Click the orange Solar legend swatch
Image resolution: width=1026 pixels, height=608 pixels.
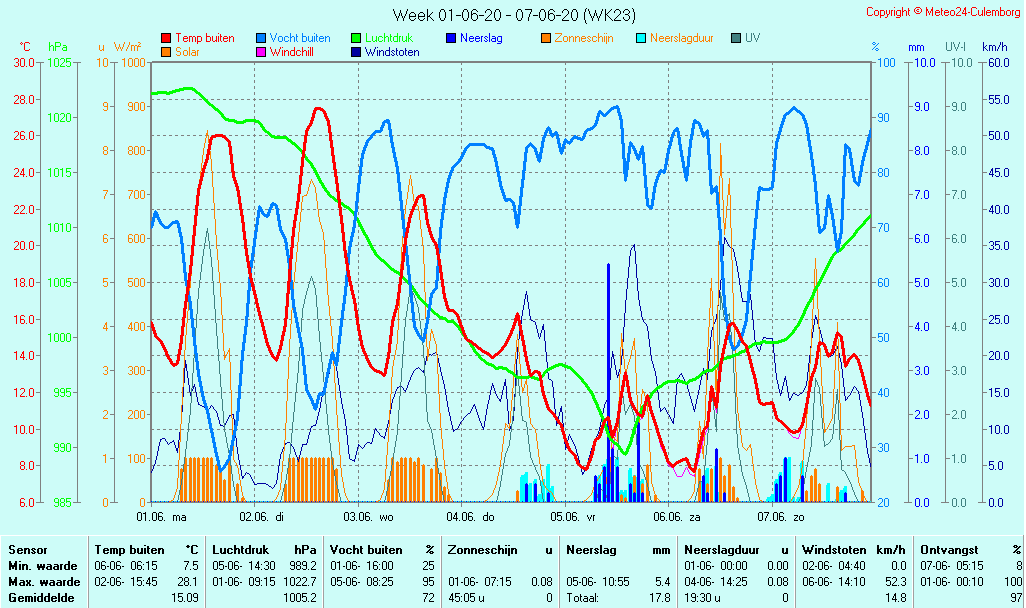(166, 52)
